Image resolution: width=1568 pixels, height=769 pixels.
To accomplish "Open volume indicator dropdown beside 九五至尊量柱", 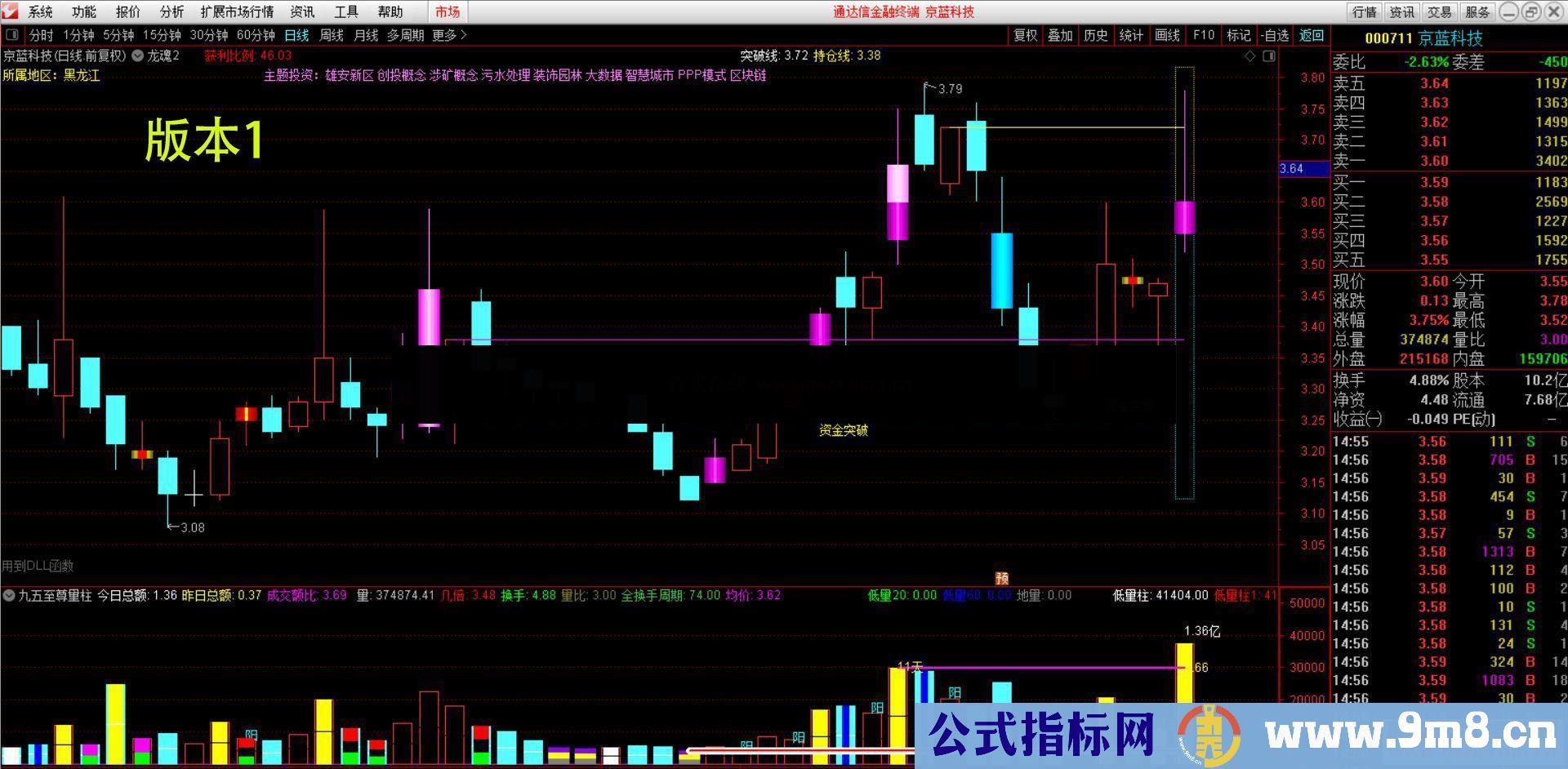I will [8, 595].
